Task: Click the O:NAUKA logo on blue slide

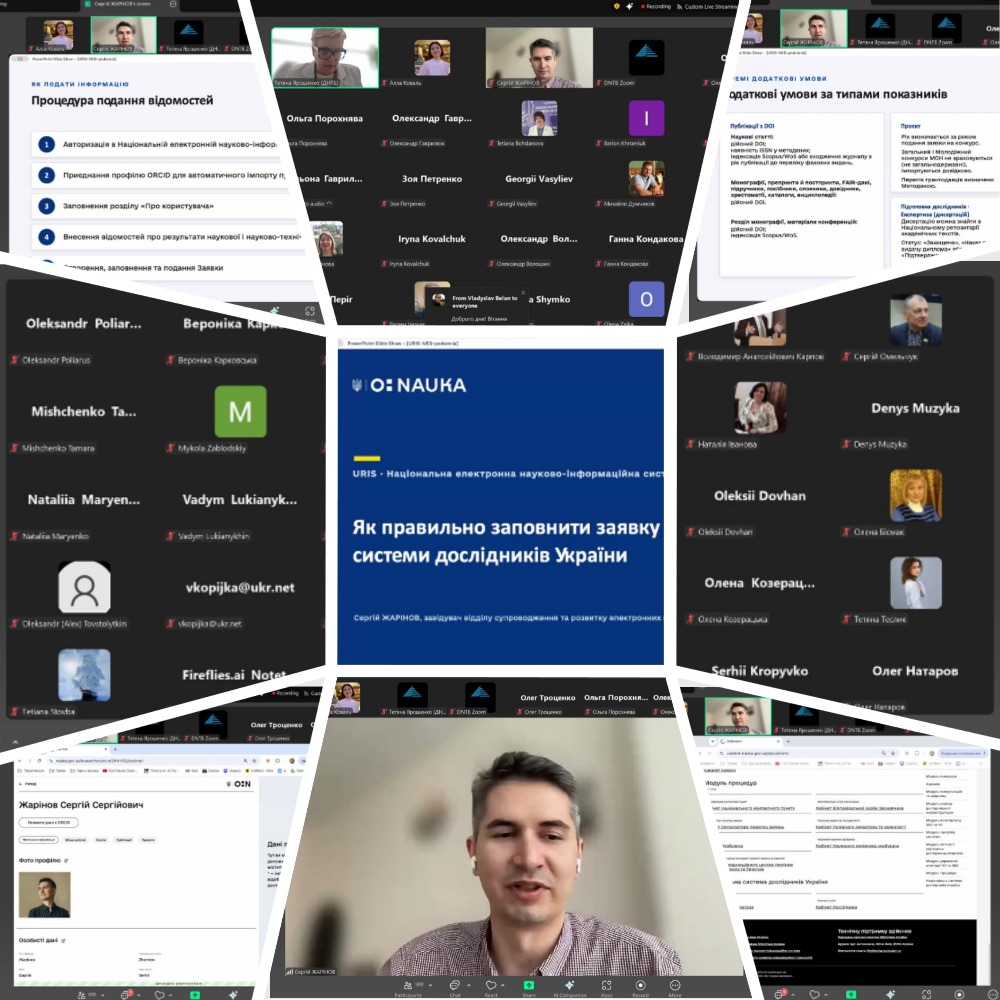Action: 409,385
